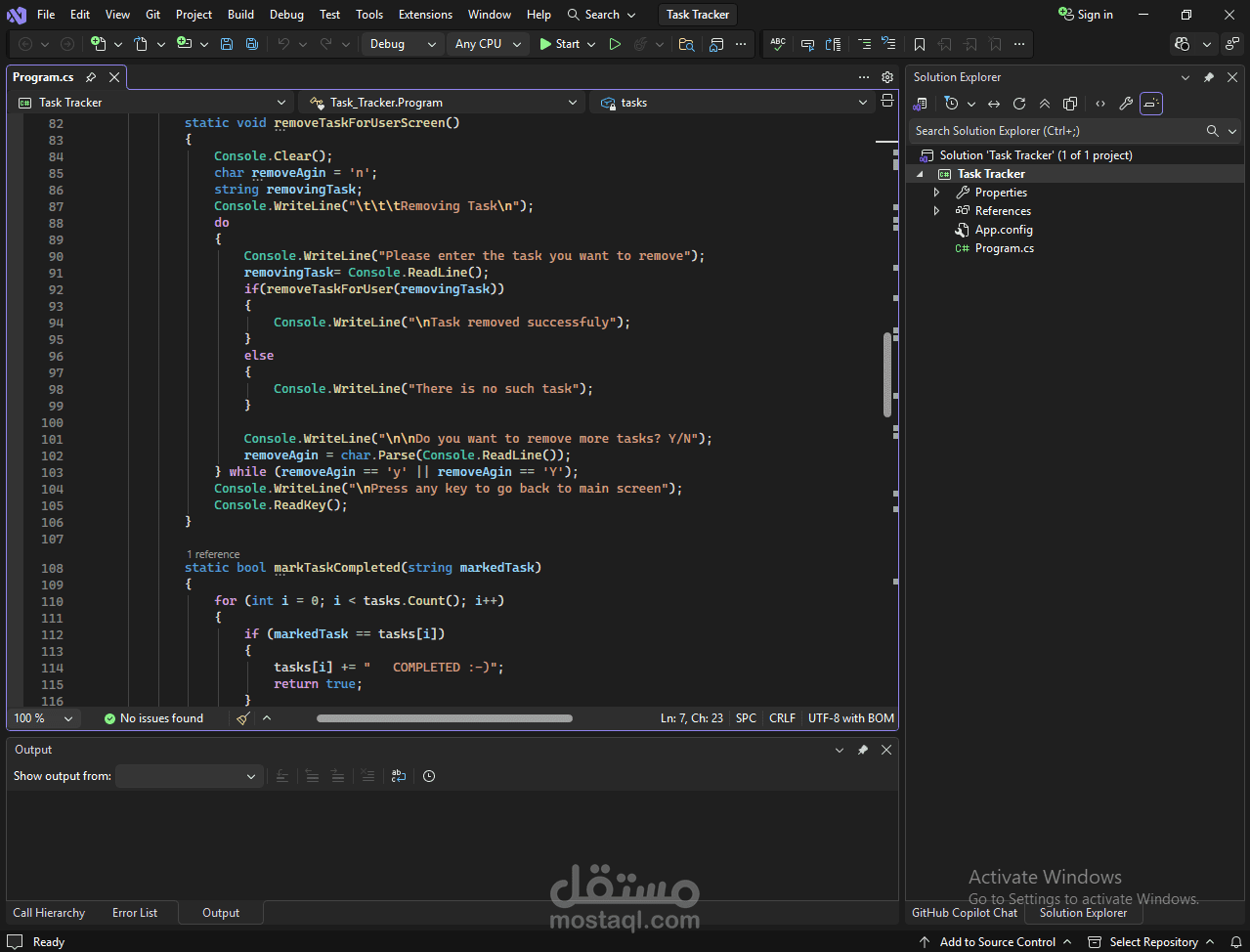Toggle word wrap in the Output panel

coord(399,776)
